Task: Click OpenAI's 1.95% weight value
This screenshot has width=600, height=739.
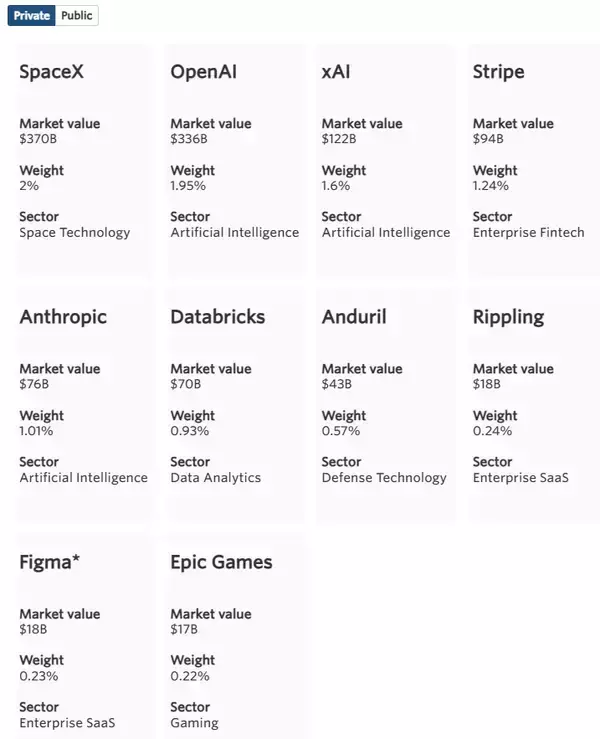Action: [x=188, y=185]
